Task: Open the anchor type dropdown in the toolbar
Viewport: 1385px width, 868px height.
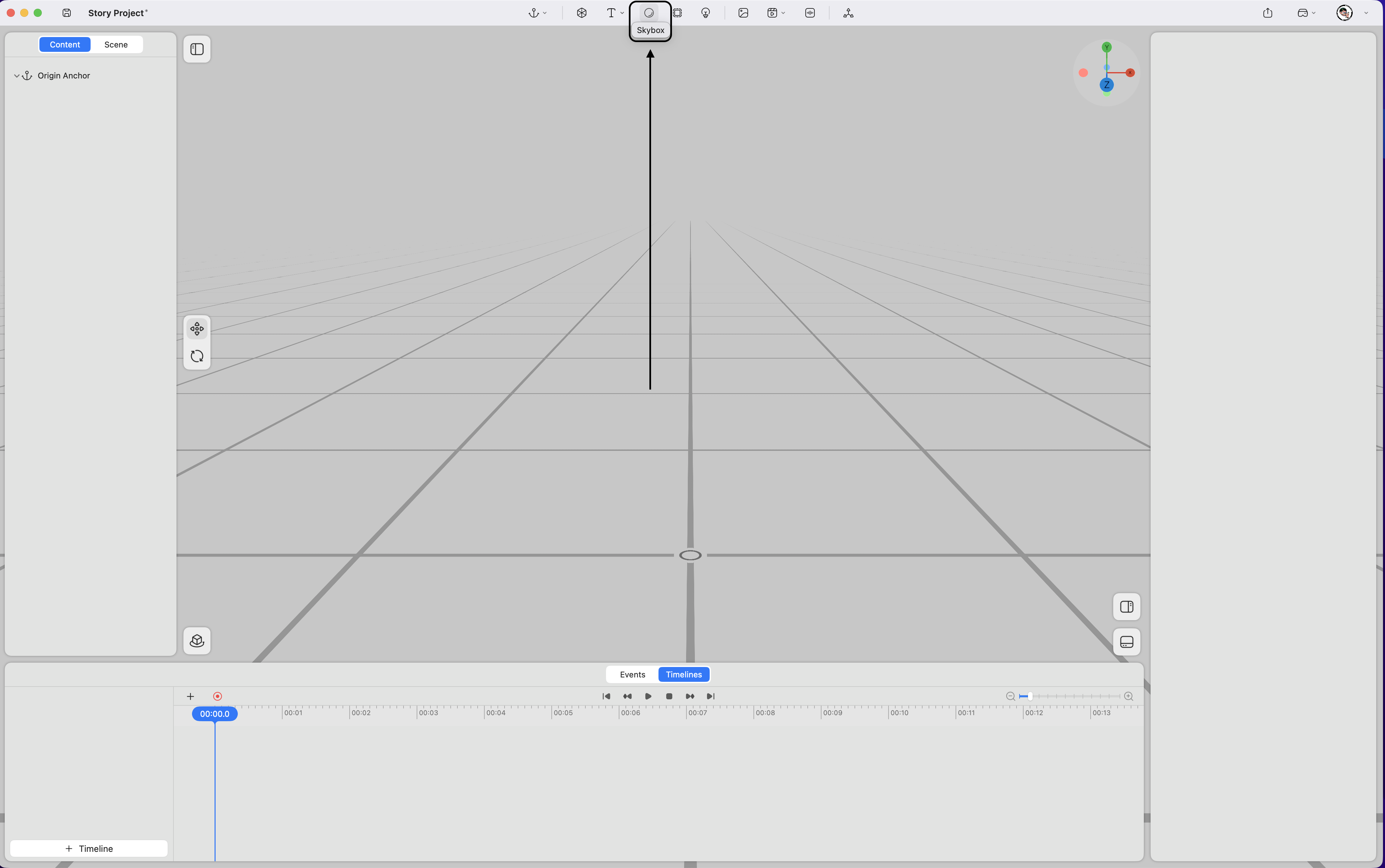Action: click(538, 13)
